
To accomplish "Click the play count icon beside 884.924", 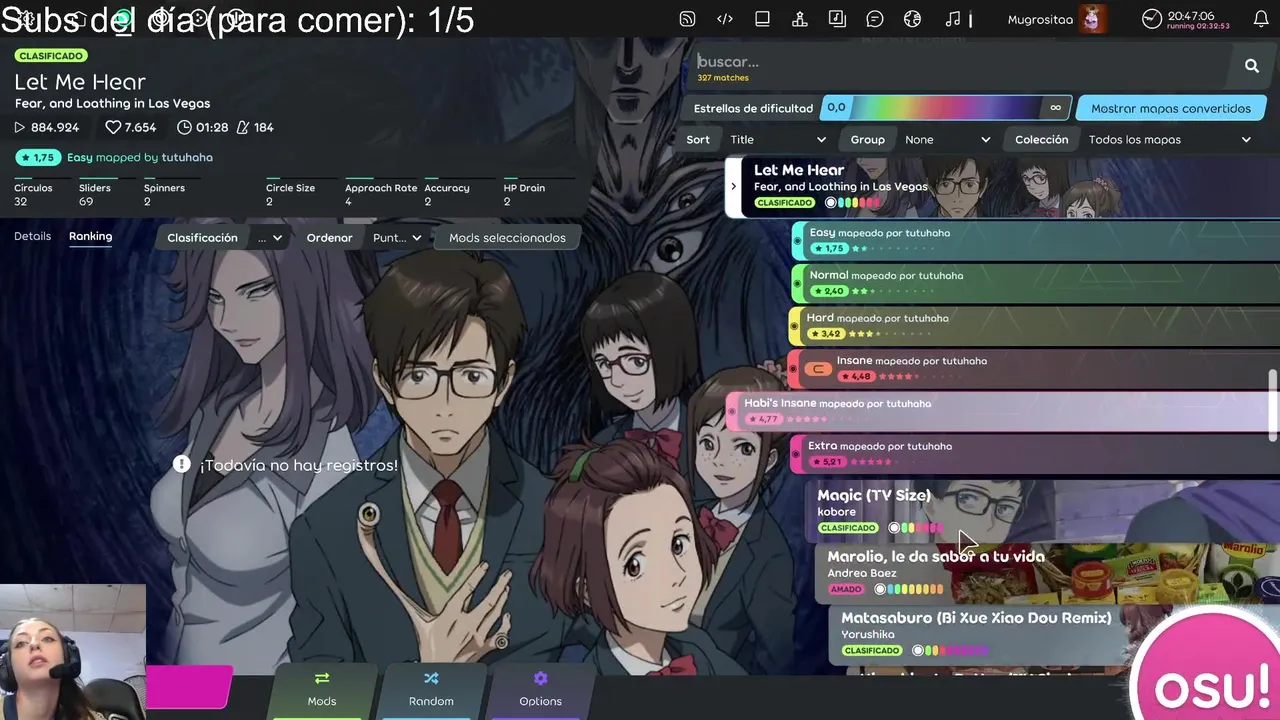I will tap(19, 127).
